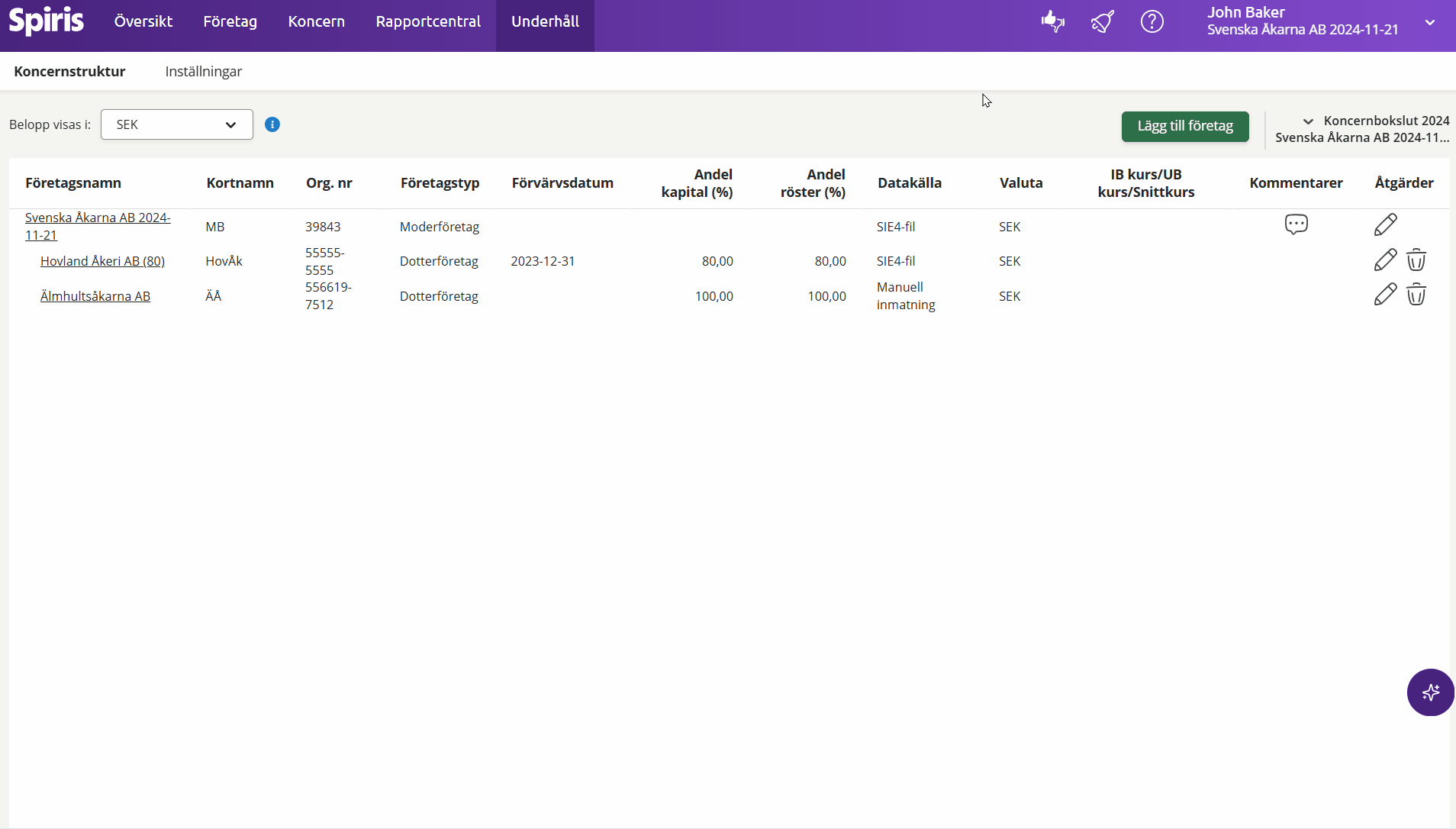
Task: Open comments for Svenska Åkarna AB
Action: coord(1296,224)
